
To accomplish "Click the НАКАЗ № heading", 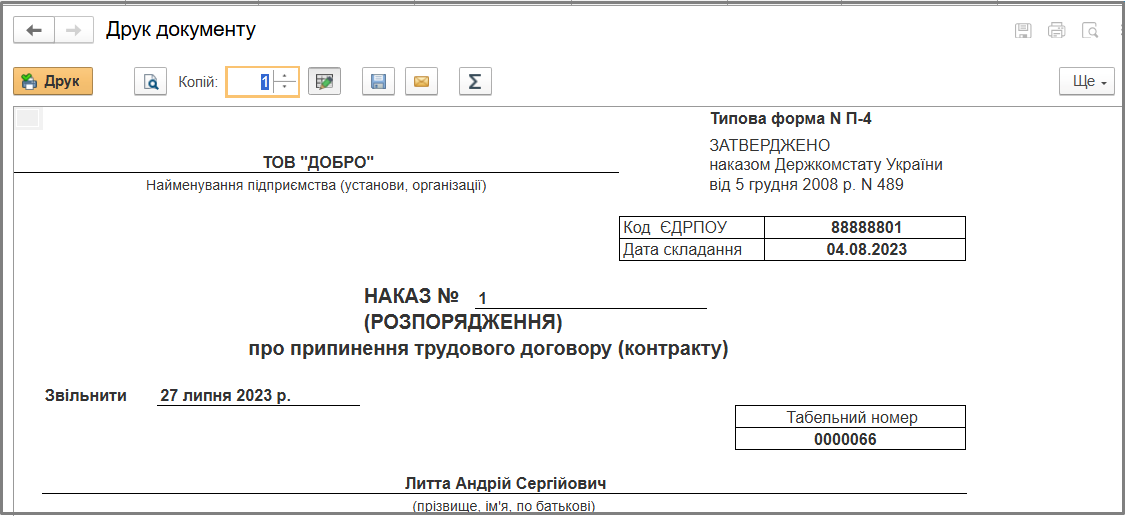I will pyautogui.click(x=411, y=296).
